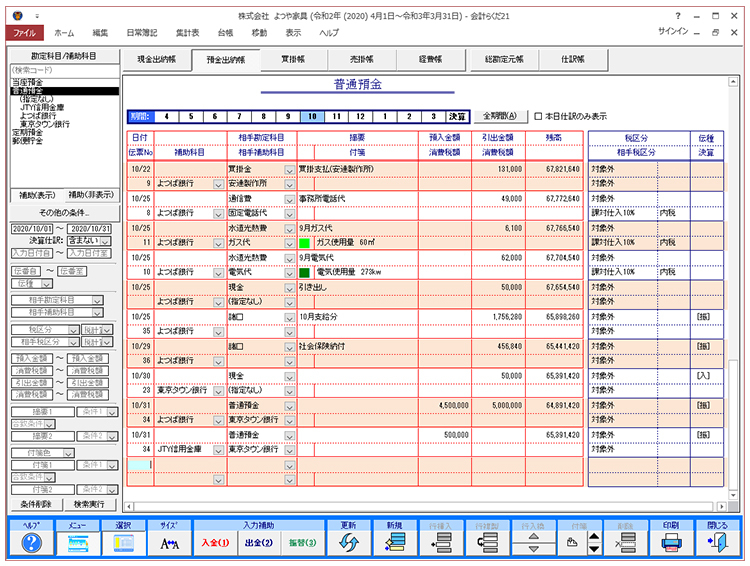
Task: Click 条件削除 button
Action: [36, 504]
